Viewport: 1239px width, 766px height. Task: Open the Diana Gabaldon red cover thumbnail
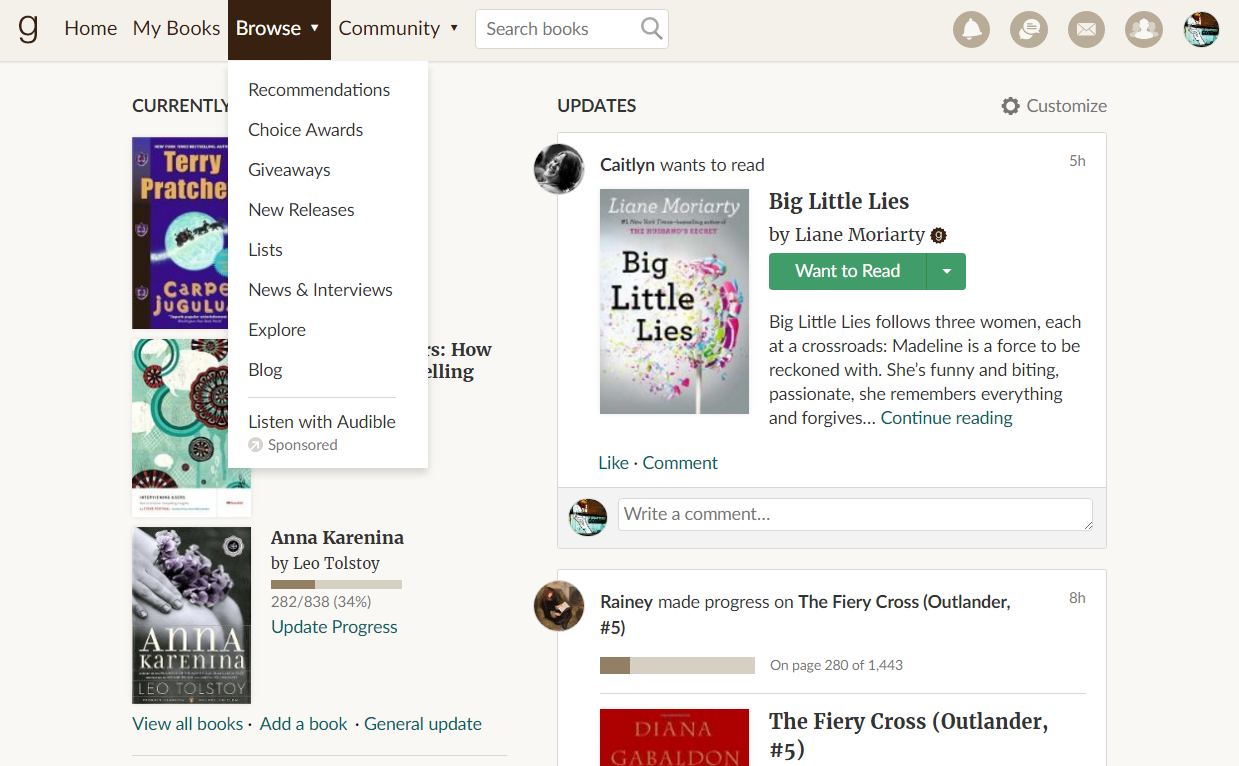click(x=674, y=737)
